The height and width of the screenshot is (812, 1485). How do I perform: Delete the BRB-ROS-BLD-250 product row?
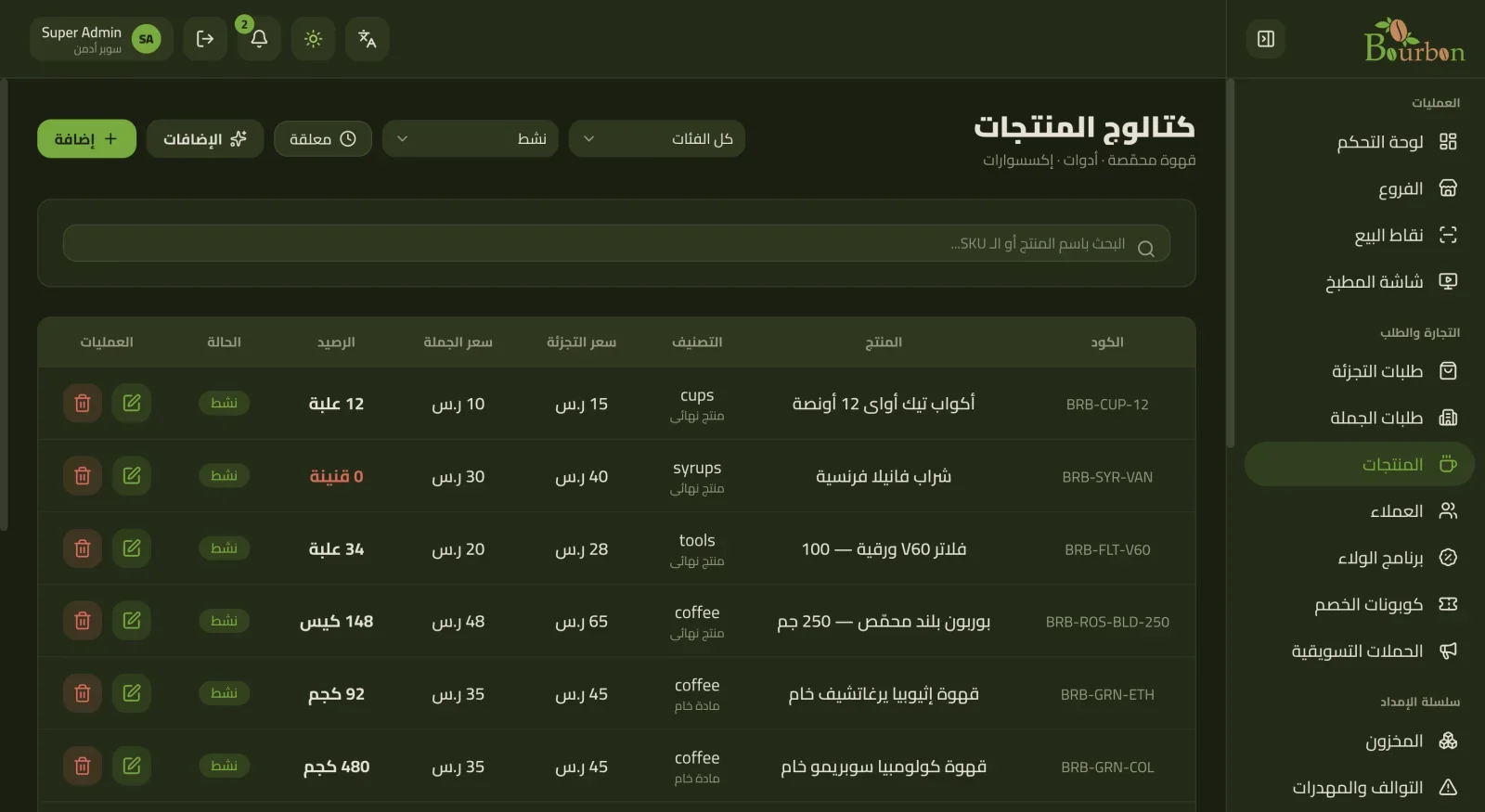[x=83, y=621]
